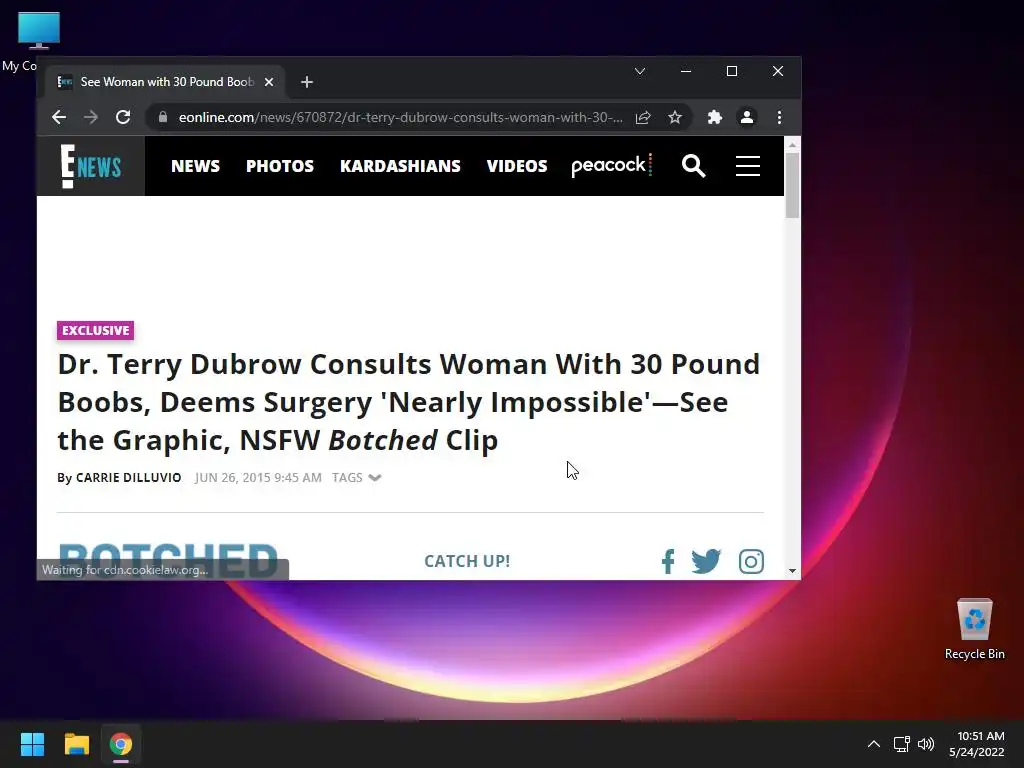Click the BOTCHED show logo
The height and width of the screenshot is (768, 1024).
click(168, 560)
